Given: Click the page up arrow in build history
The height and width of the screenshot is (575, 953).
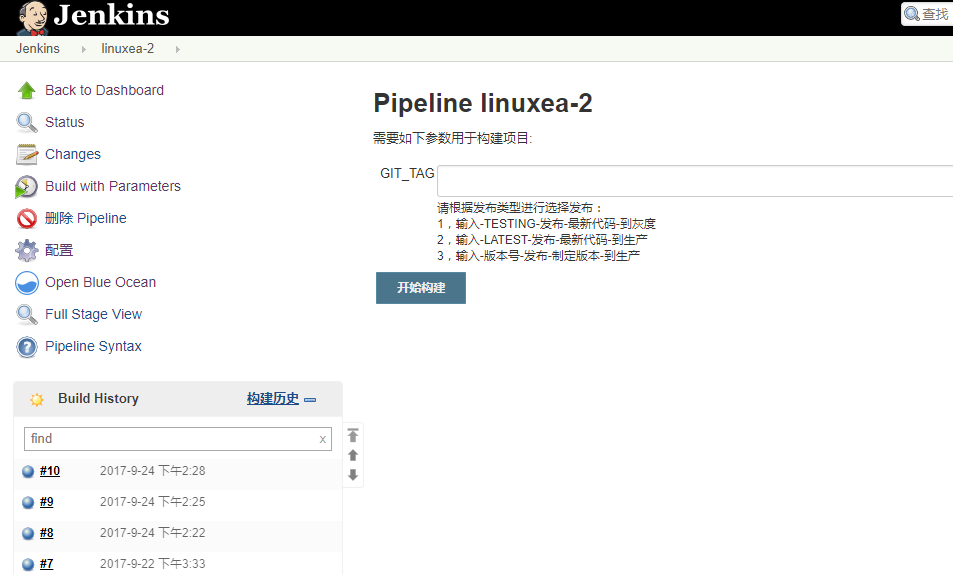Looking at the screenshot, I should tap(353, 455).
